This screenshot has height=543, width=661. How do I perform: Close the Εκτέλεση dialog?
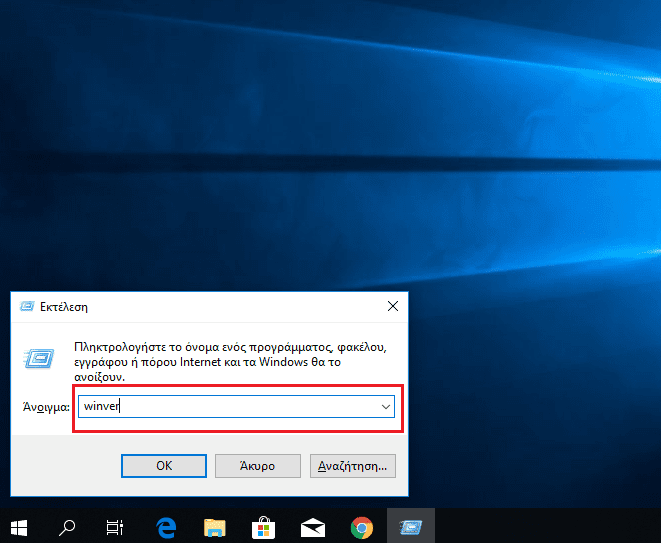coord(392,306)
